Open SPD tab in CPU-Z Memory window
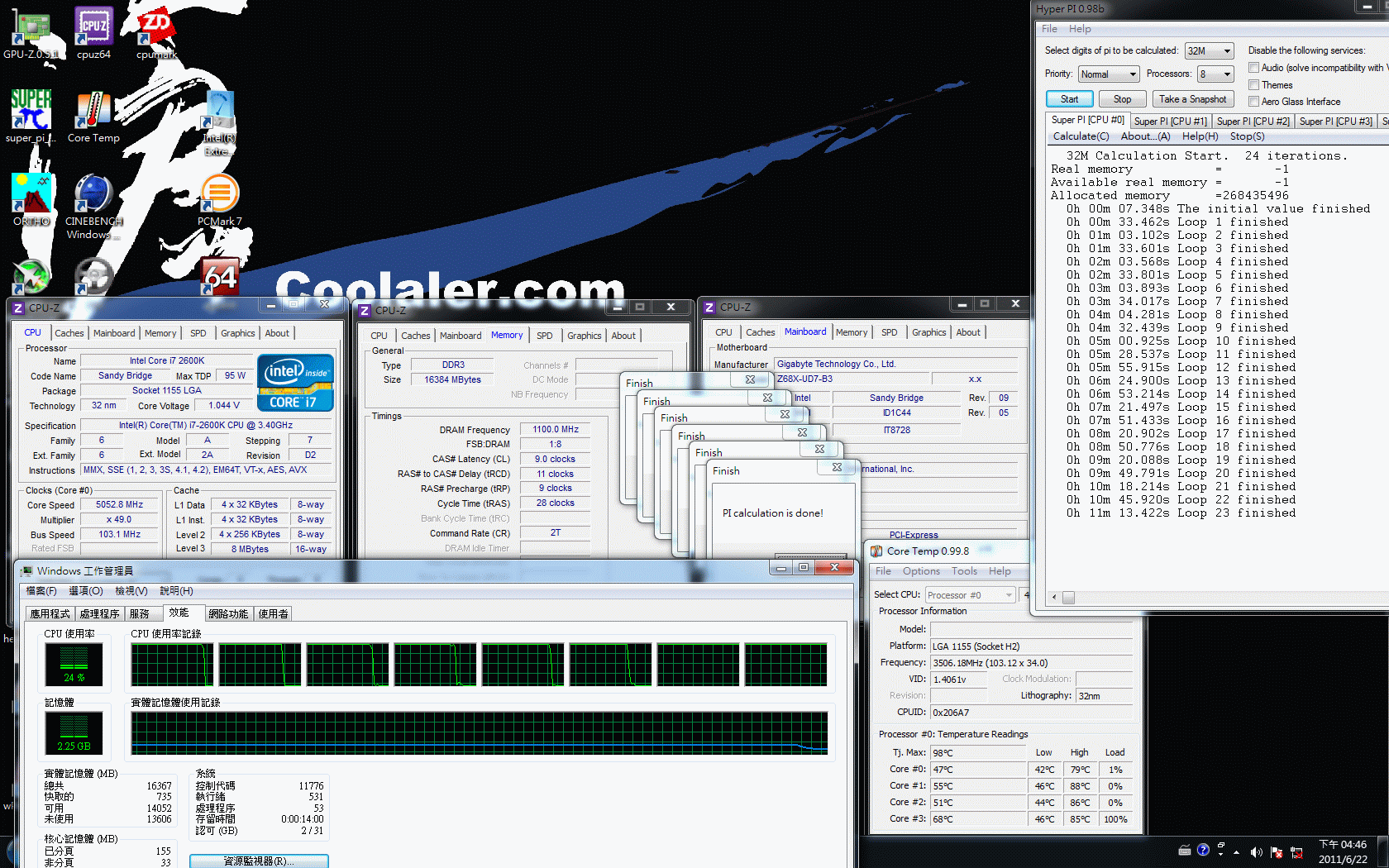 pyautogui.click(x=544, y=336)
